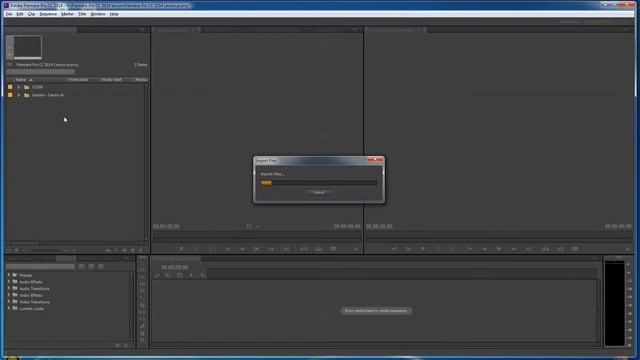
Task: Switch Project panel to Icon View
Action: (x=17, y=250)
